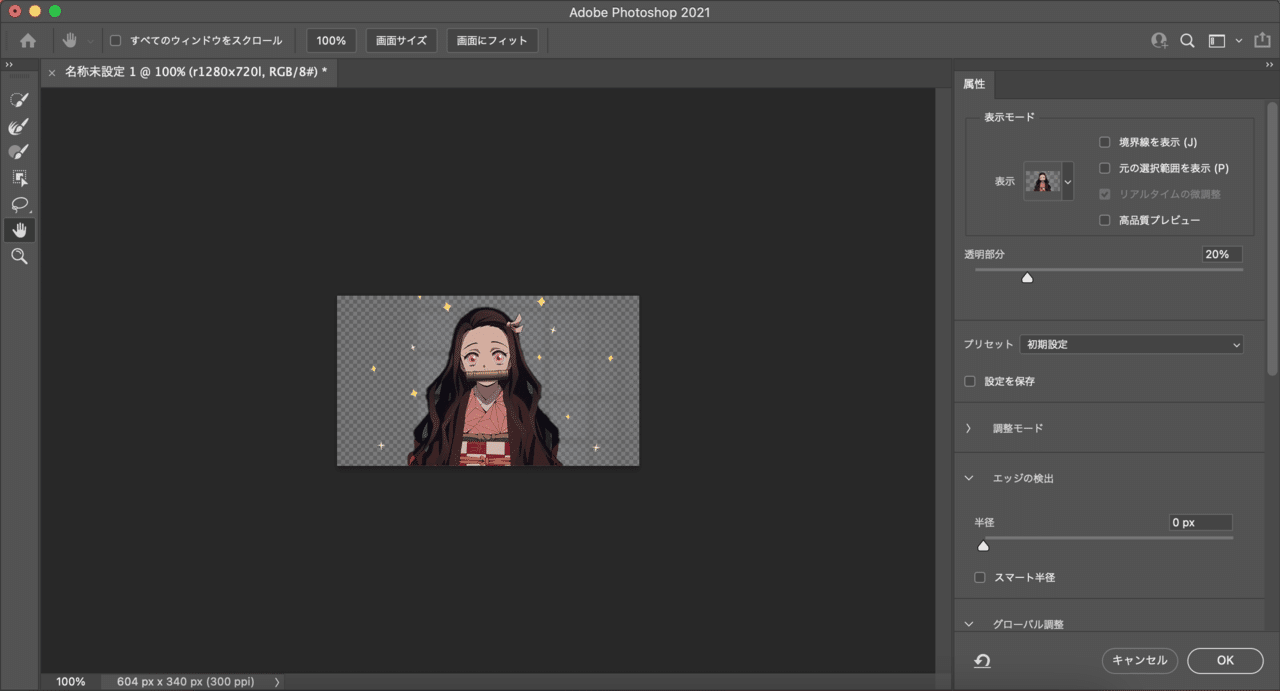Check the 設定を保存 checkbox

[970, 381]
